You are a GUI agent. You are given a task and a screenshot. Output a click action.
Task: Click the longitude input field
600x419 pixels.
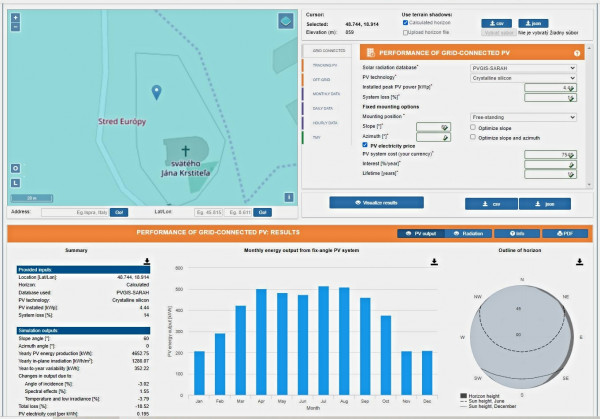pos(238,212)
